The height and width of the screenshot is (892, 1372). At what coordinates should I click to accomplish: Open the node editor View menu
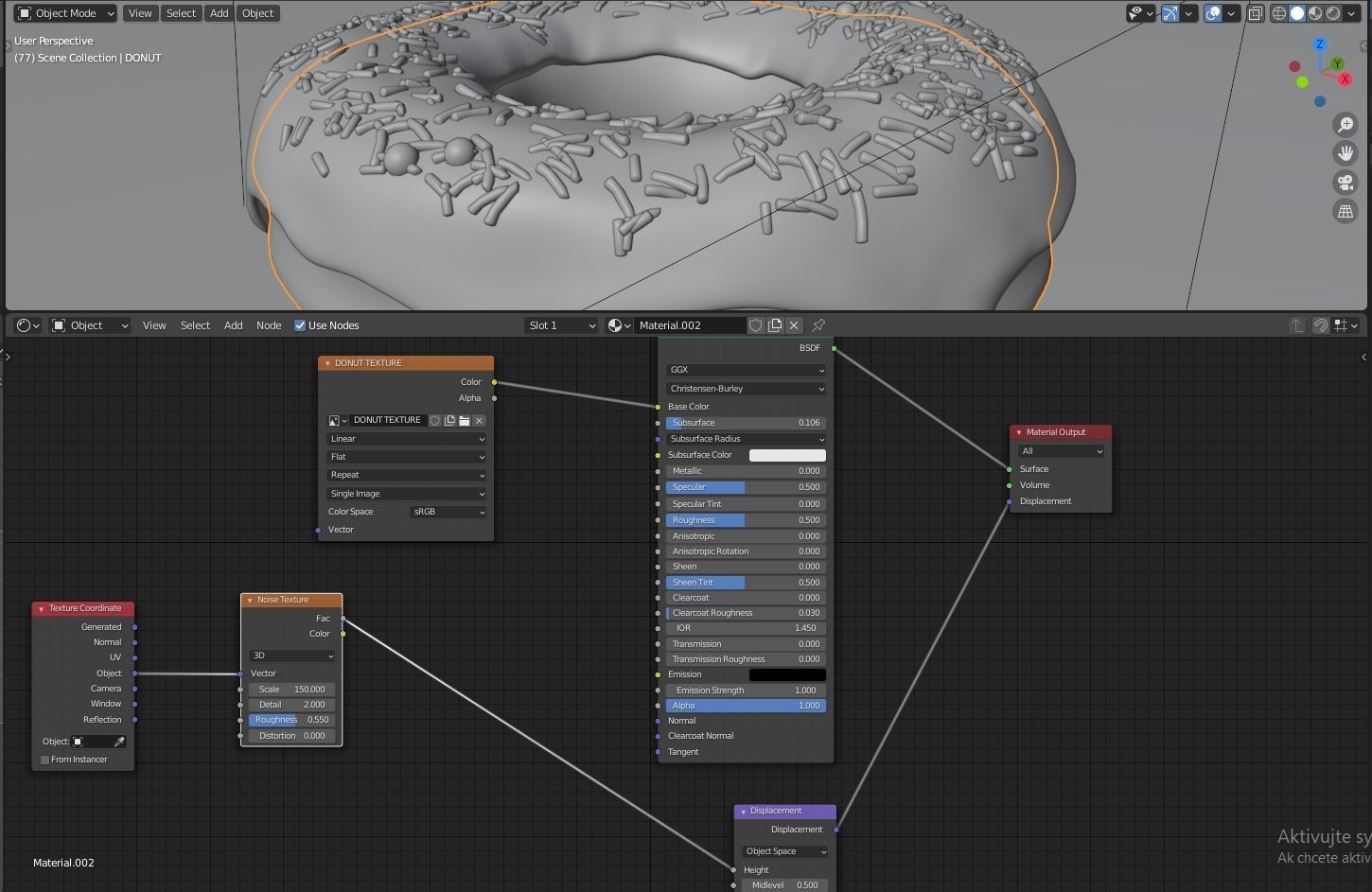(x=154, y=325)
